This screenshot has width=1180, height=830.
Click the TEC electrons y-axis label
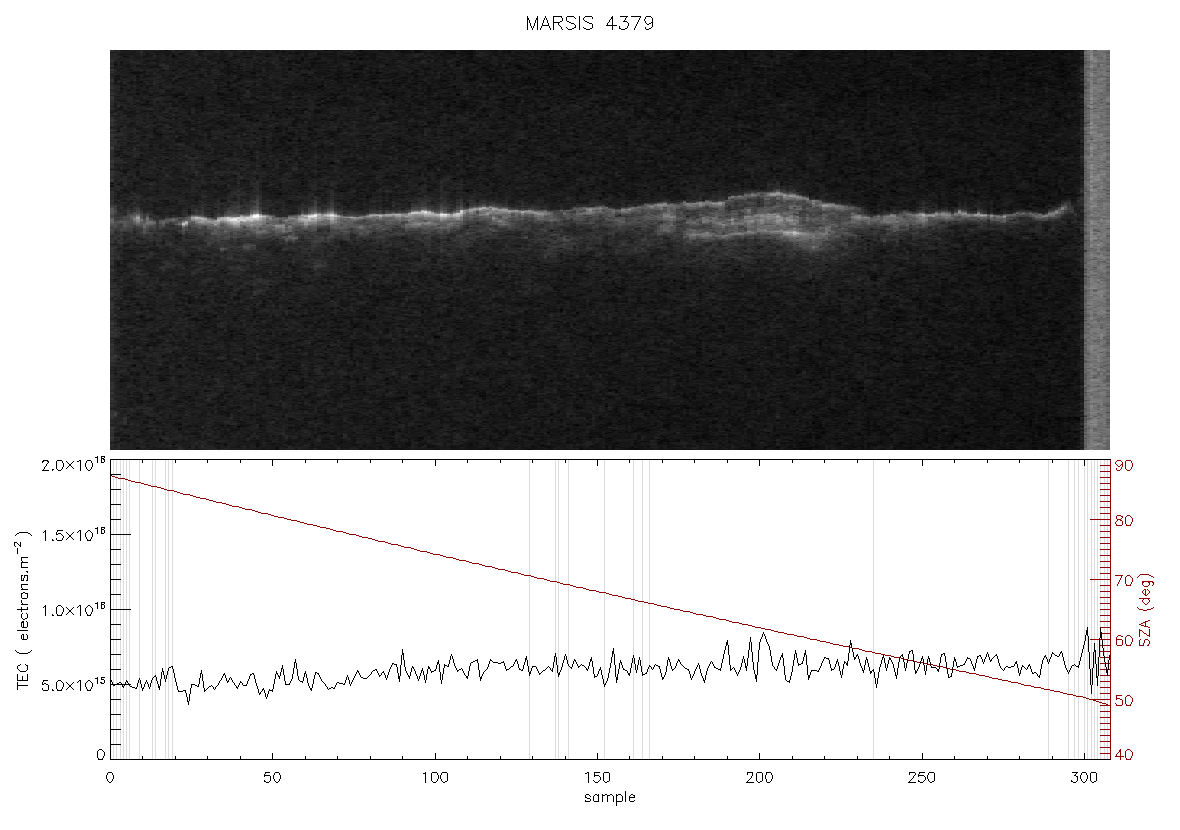pos(23,610)
